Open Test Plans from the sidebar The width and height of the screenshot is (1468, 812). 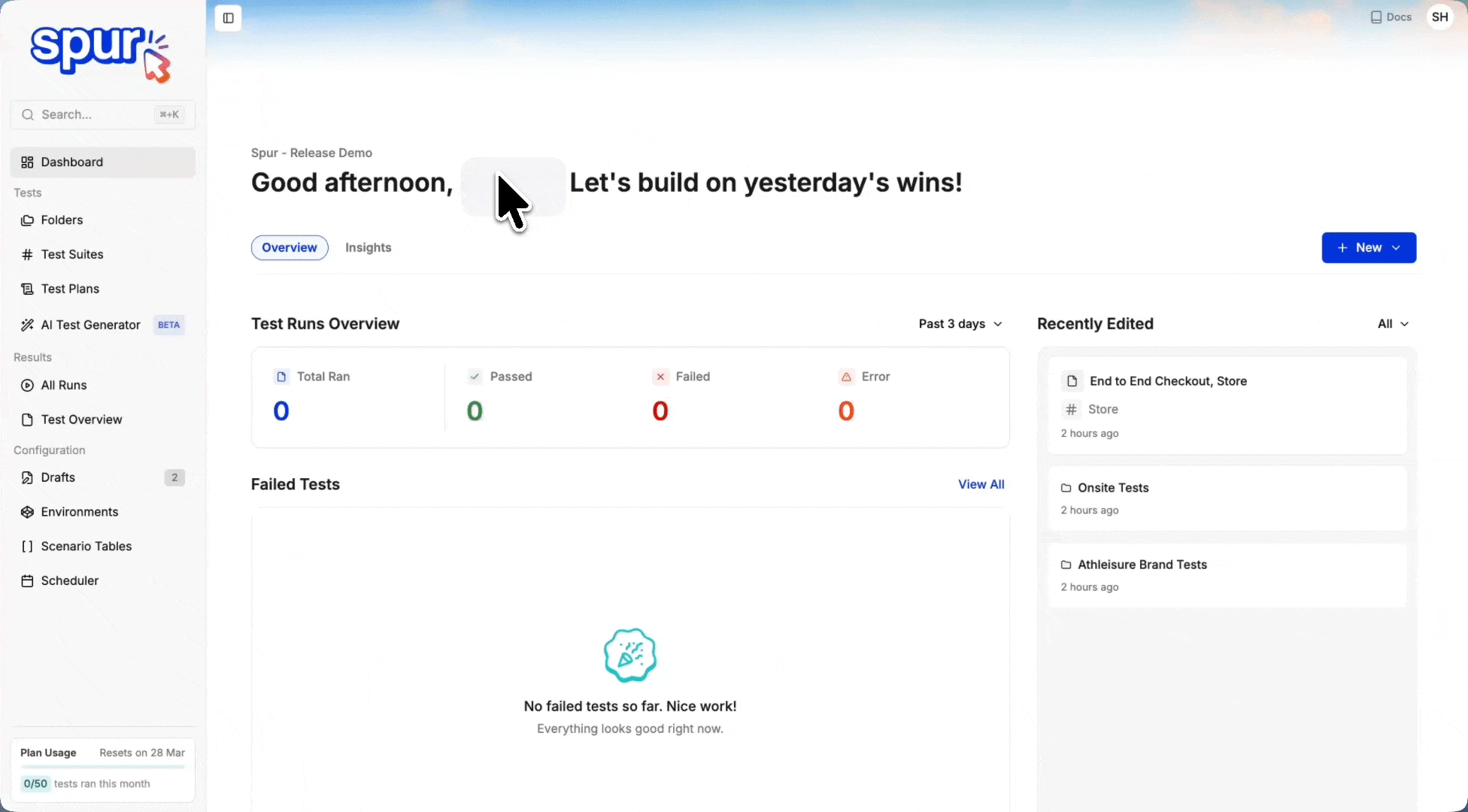click(70, 288)
